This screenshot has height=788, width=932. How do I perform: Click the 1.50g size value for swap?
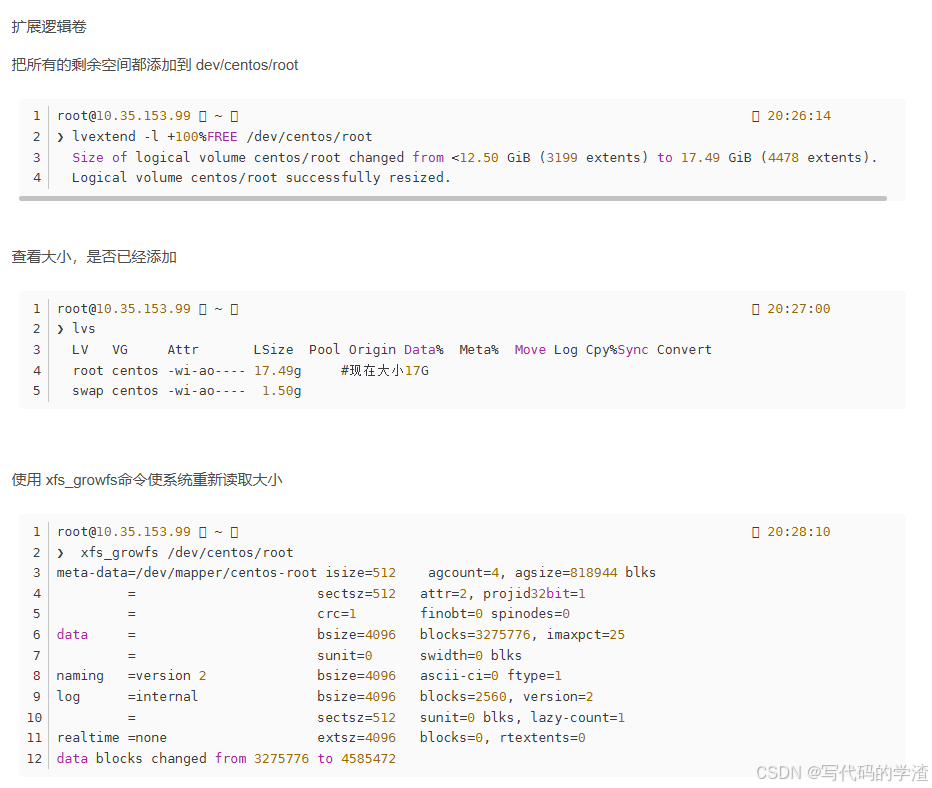281,391
